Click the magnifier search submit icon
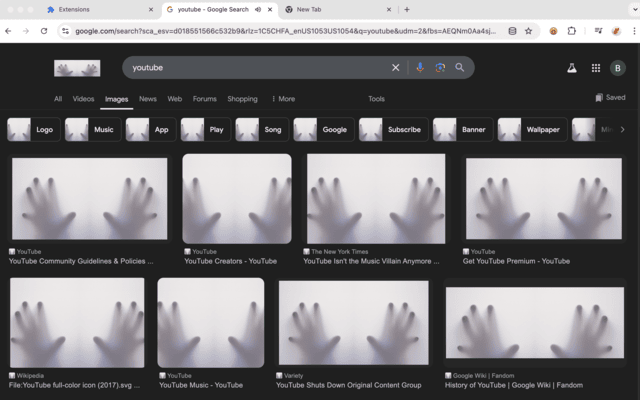This screenshot has height=400, width=640. [460, 68]
